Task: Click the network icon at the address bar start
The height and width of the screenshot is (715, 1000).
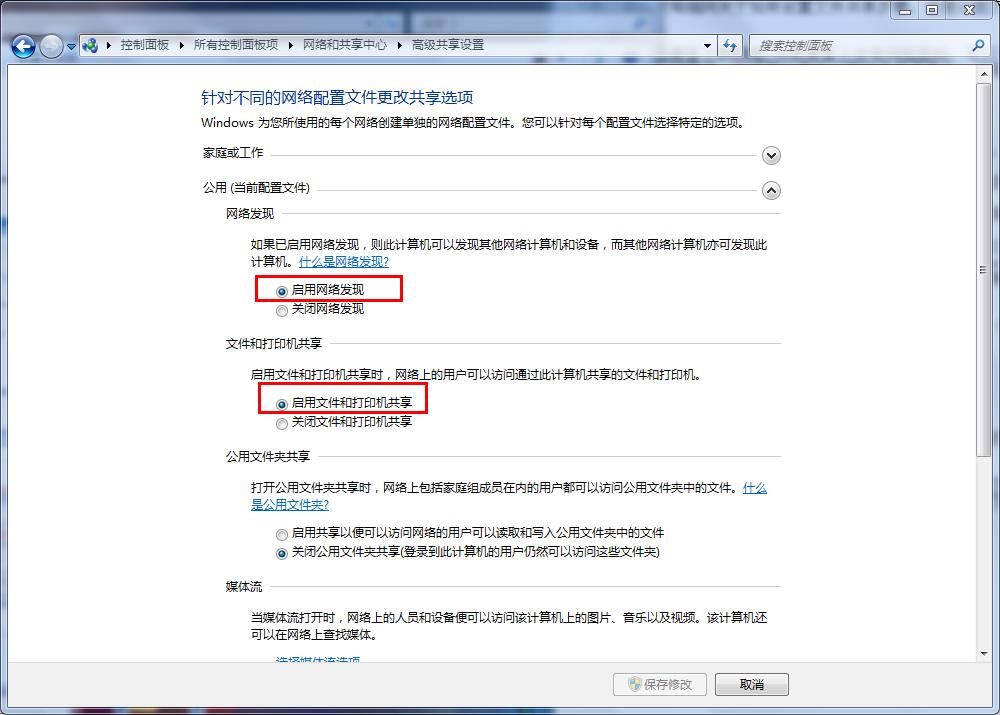Action: 90,45
